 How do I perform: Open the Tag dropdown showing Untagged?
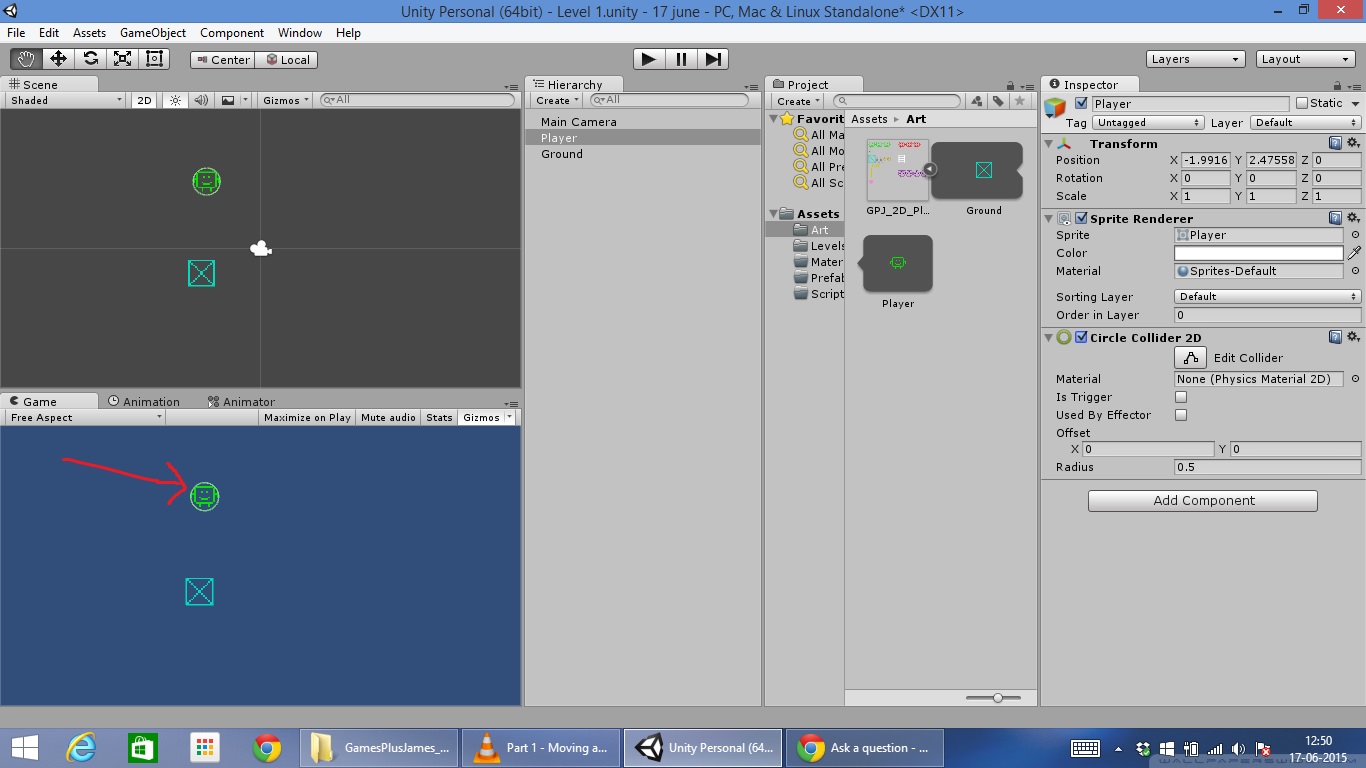pyautogui.click(x=1148, y=123)
